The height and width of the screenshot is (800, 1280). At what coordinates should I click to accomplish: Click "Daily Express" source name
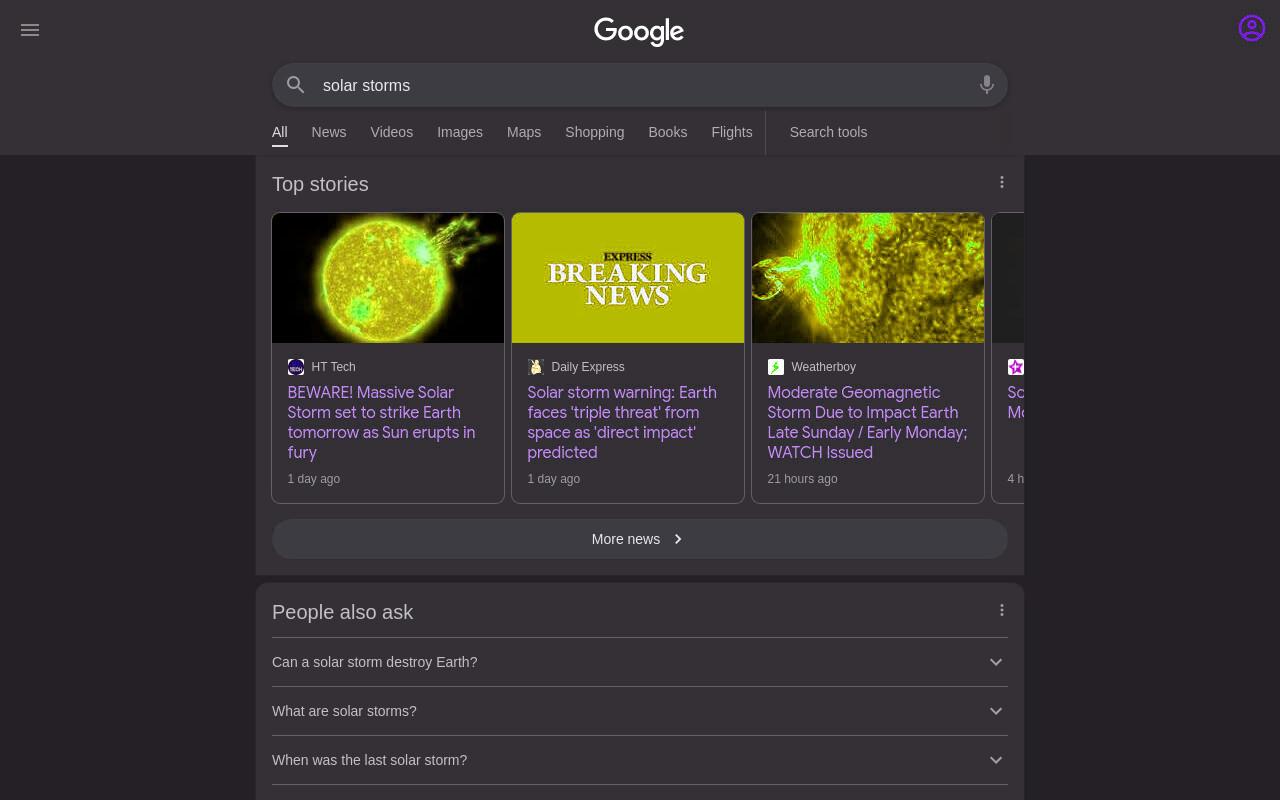pyautogui.click(x=588, y=367)
